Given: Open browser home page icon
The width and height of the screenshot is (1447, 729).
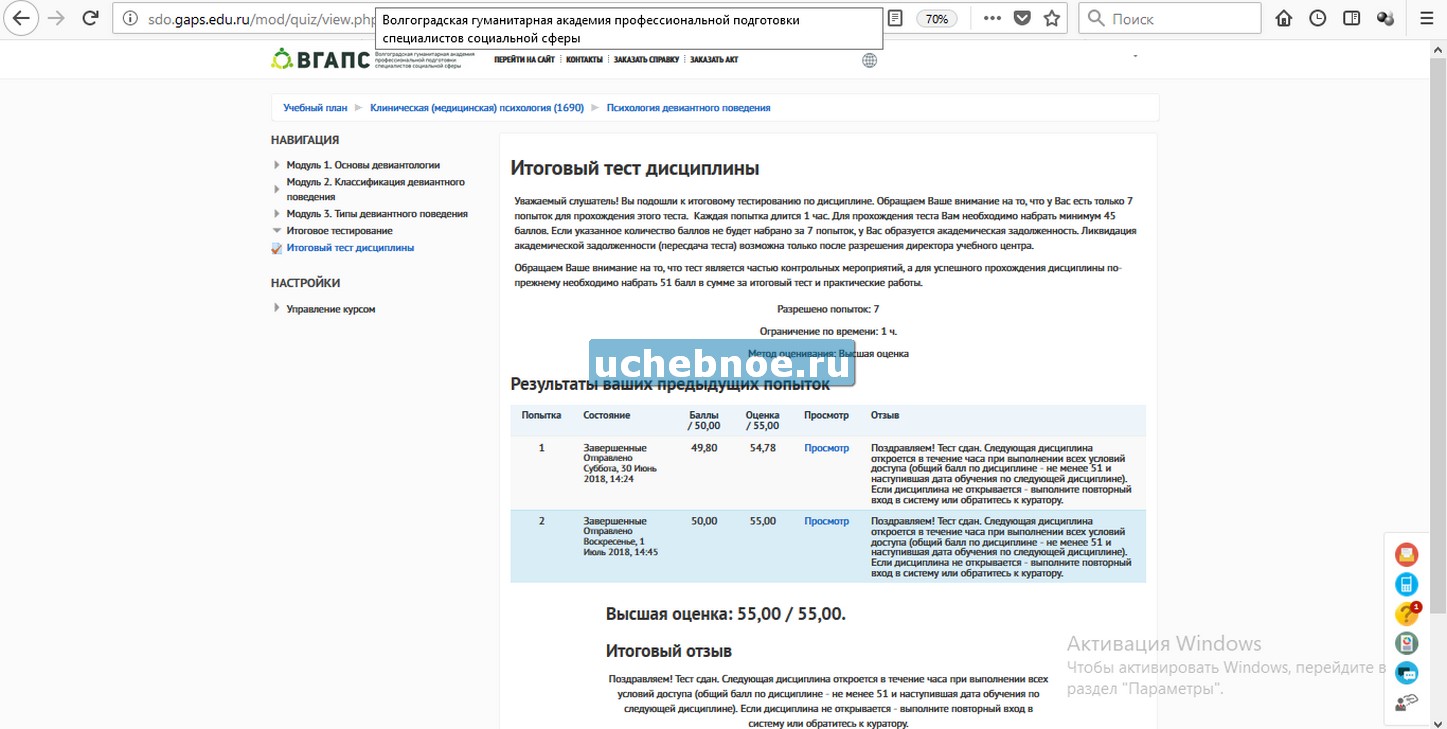Looking at the screenshot, I should [x=1284, y=18].
